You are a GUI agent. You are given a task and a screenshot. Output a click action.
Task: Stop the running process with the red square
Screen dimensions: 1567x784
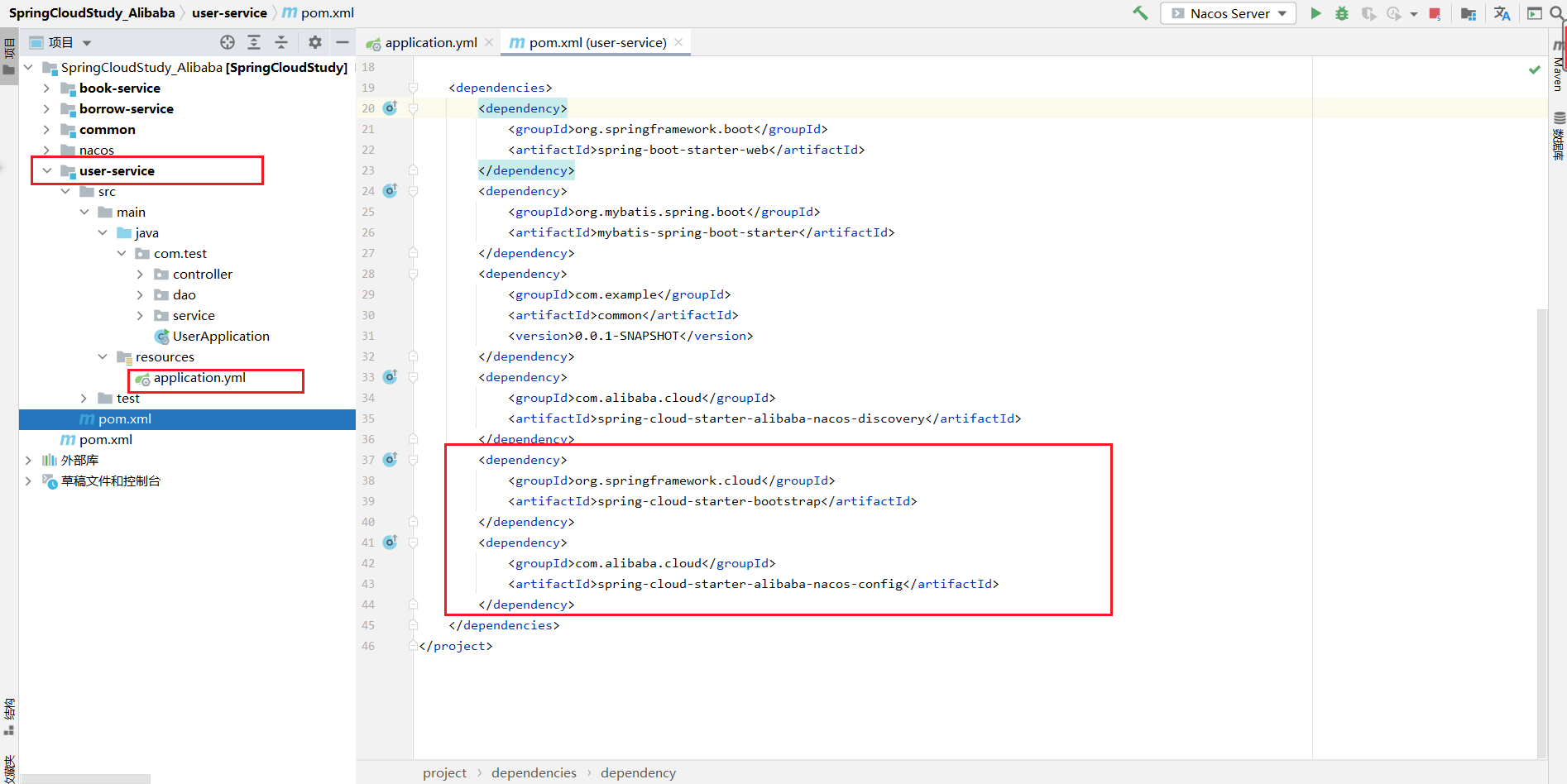click(x=1435, y=13)
